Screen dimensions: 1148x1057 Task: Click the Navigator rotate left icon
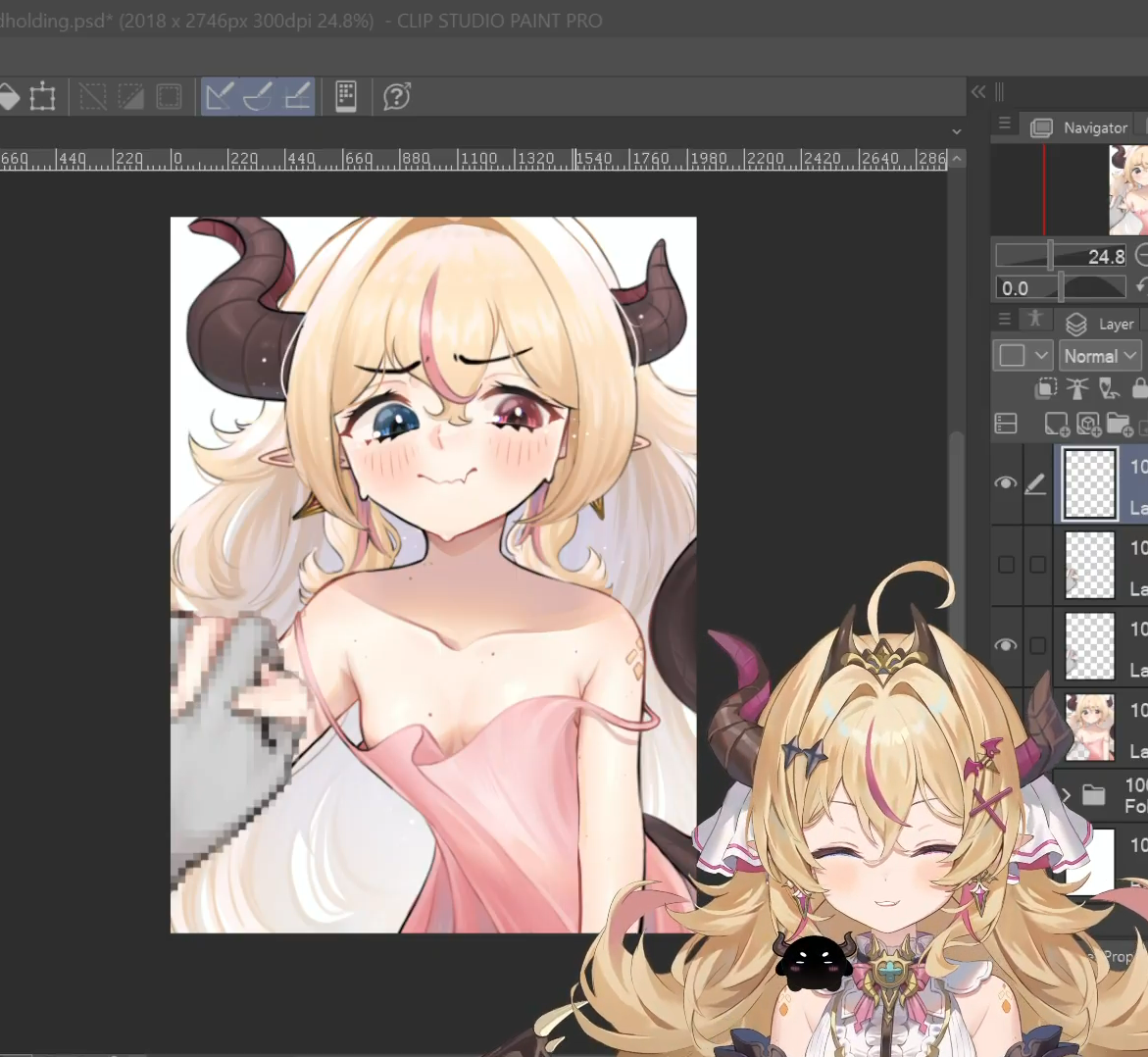1141,286
